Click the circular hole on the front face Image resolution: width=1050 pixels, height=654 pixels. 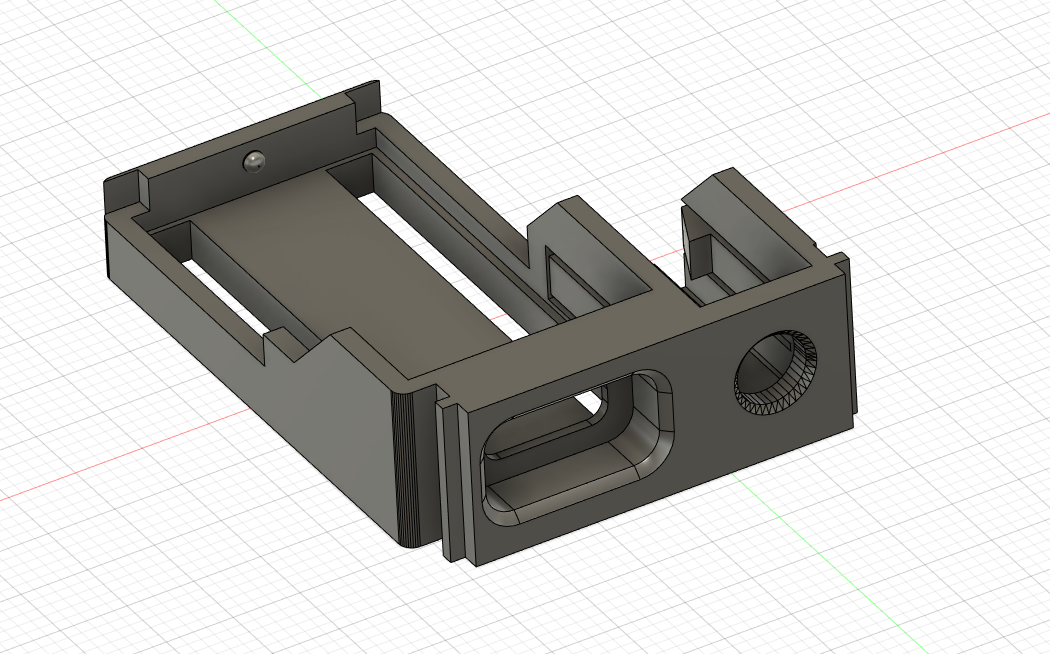coord(776,372)
